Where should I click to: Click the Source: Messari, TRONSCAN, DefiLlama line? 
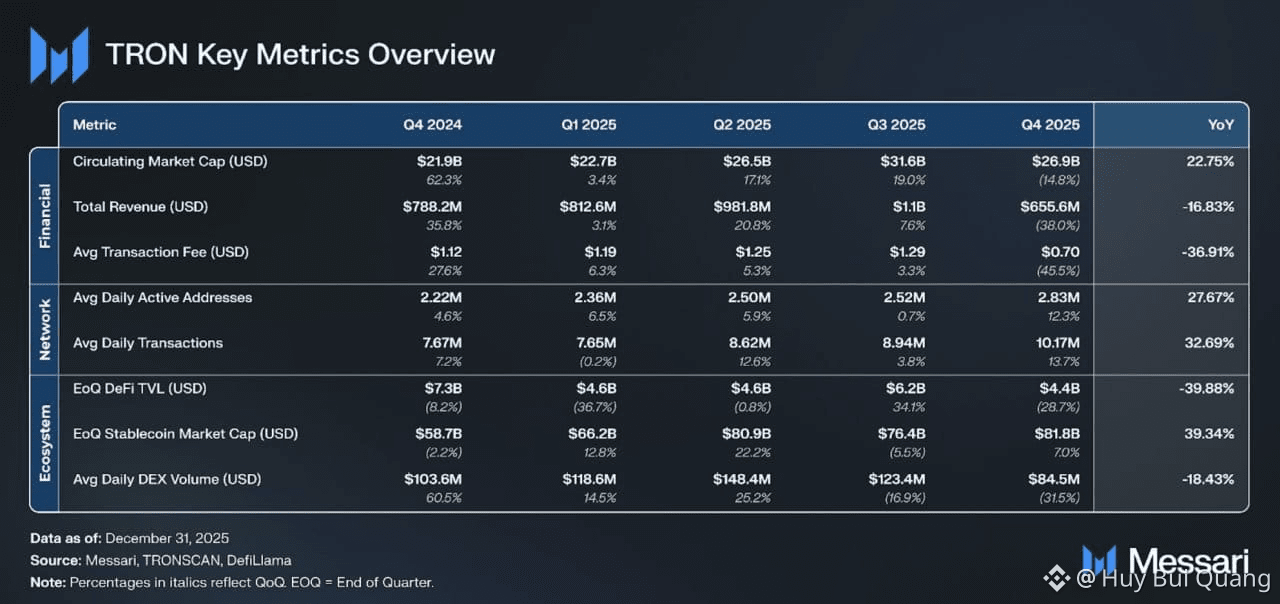[x=161, y=560]
